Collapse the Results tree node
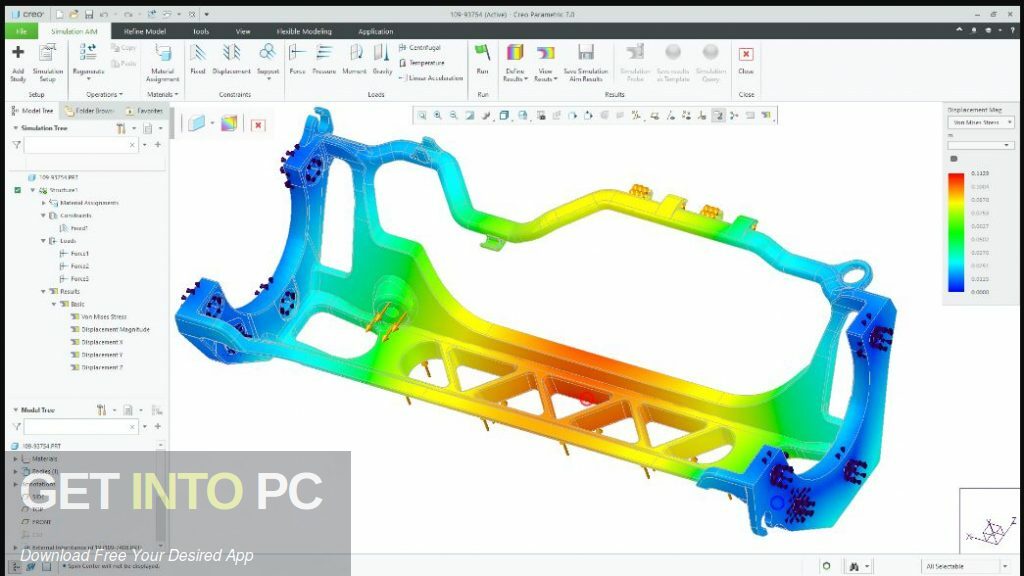Image resolution: width=1024 pixels, height=576 pixels. tap(44, 292)
